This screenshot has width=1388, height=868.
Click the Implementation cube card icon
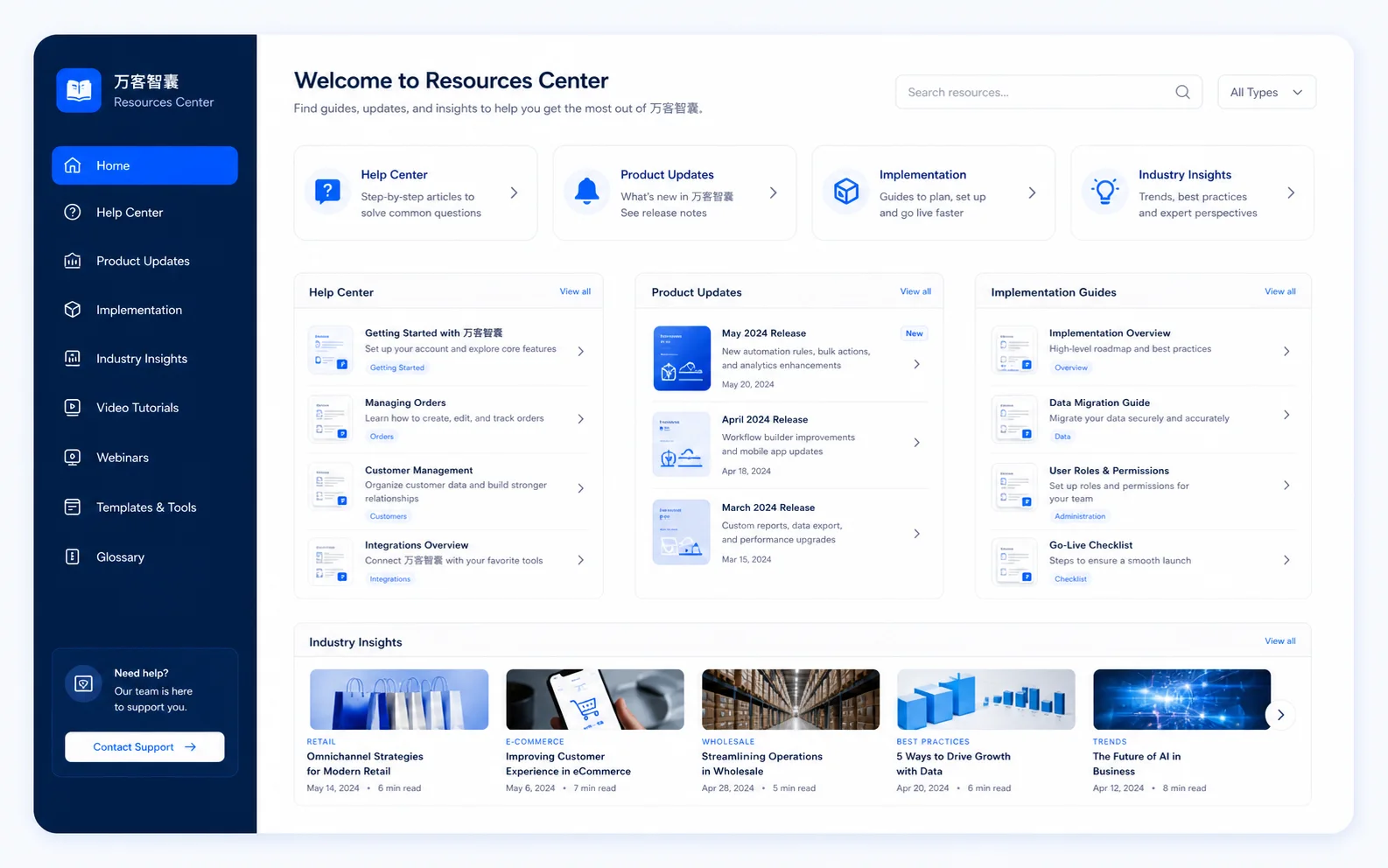click(846, 192)
